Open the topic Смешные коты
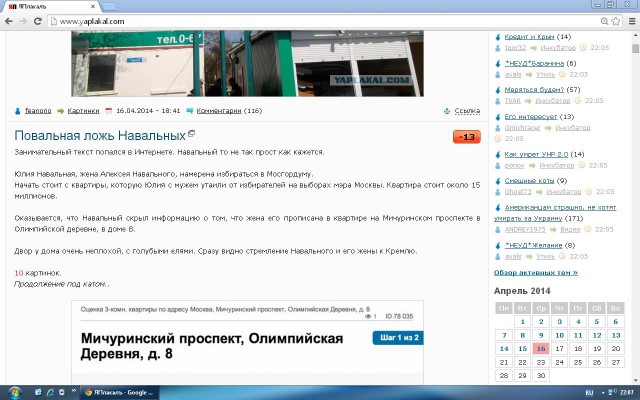 pos(529,180)
